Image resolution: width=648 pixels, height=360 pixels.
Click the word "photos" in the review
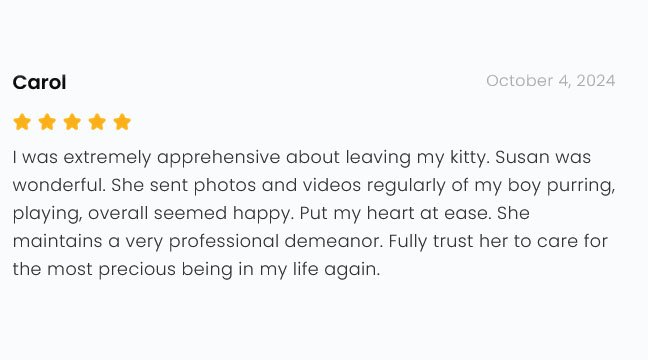tap(225, 186)
